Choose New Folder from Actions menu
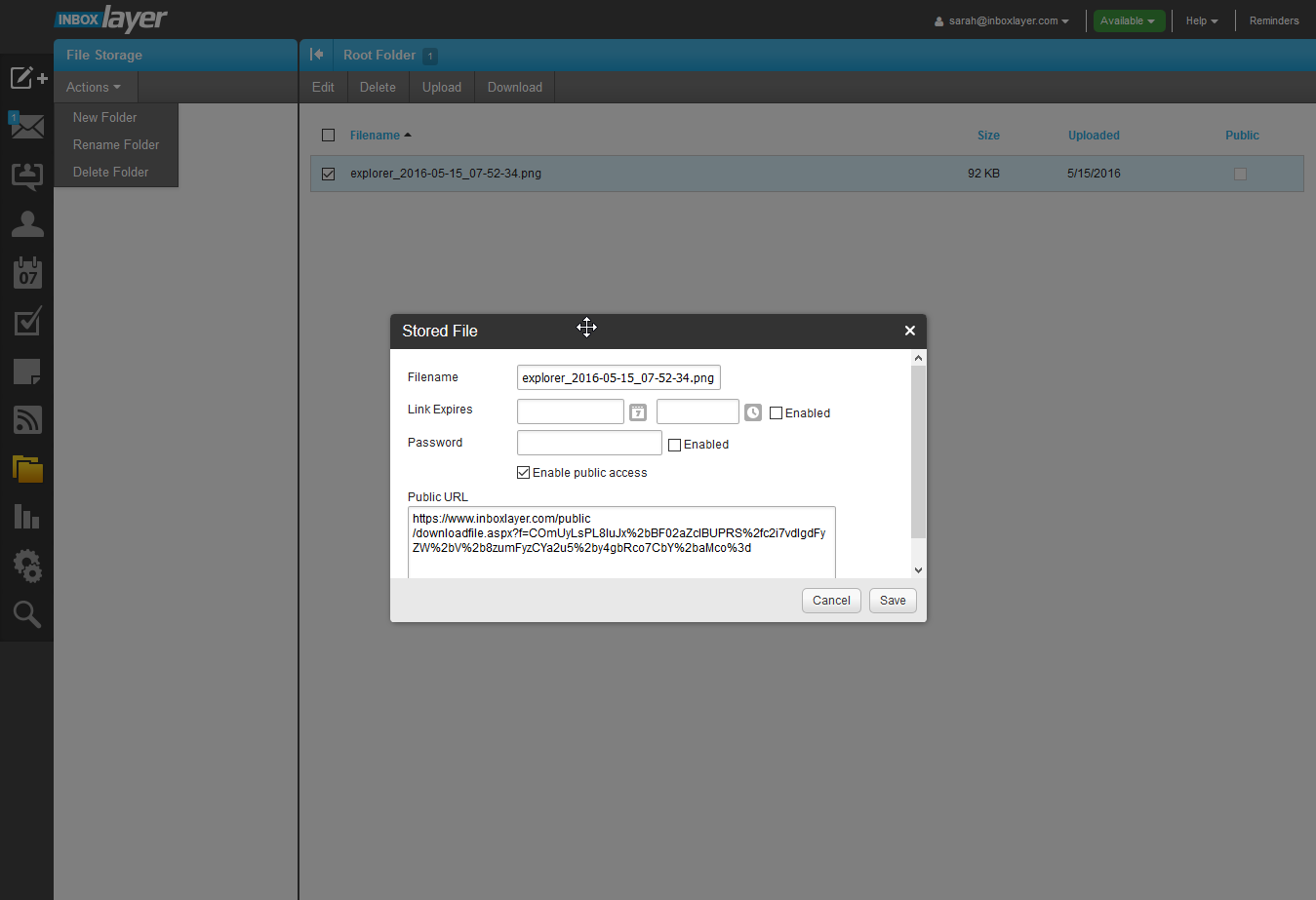1316x900 pixels. (x=105, y=118)
